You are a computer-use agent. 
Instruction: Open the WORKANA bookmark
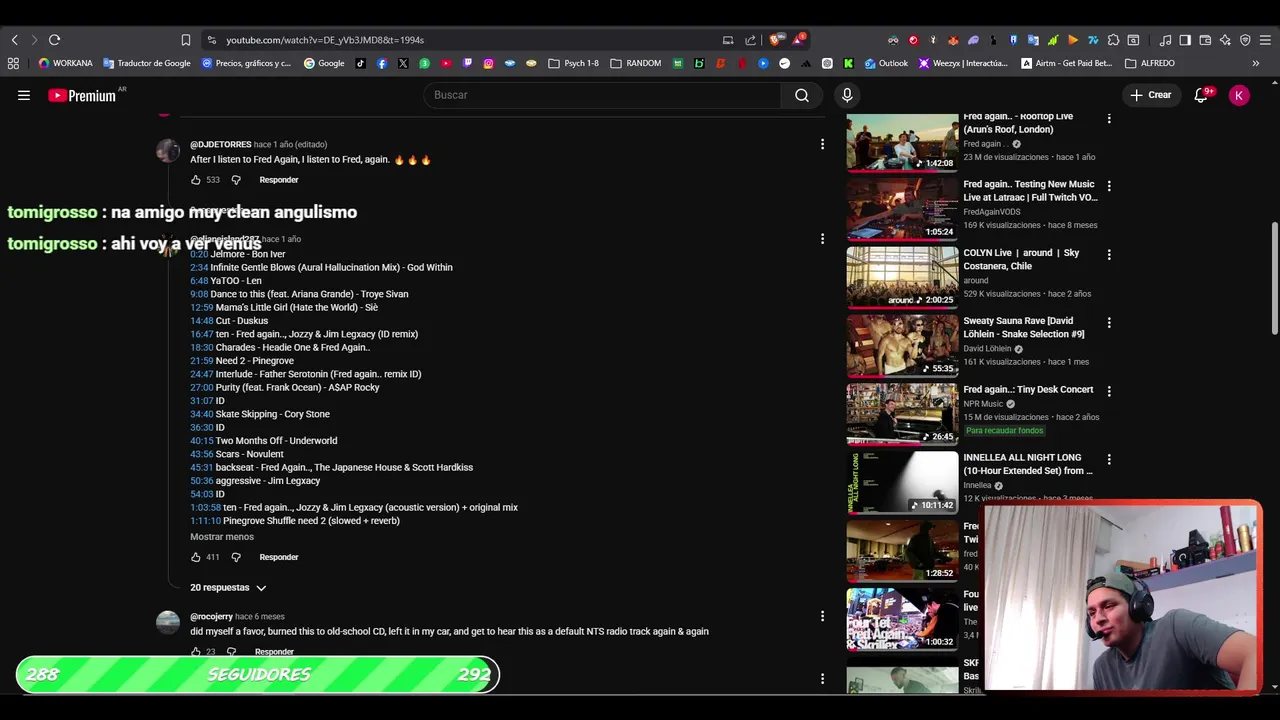[66, 63]
